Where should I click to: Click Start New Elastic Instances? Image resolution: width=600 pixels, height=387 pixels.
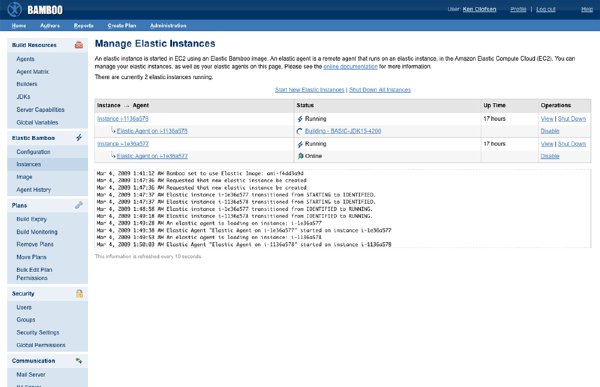coord(310,90)
